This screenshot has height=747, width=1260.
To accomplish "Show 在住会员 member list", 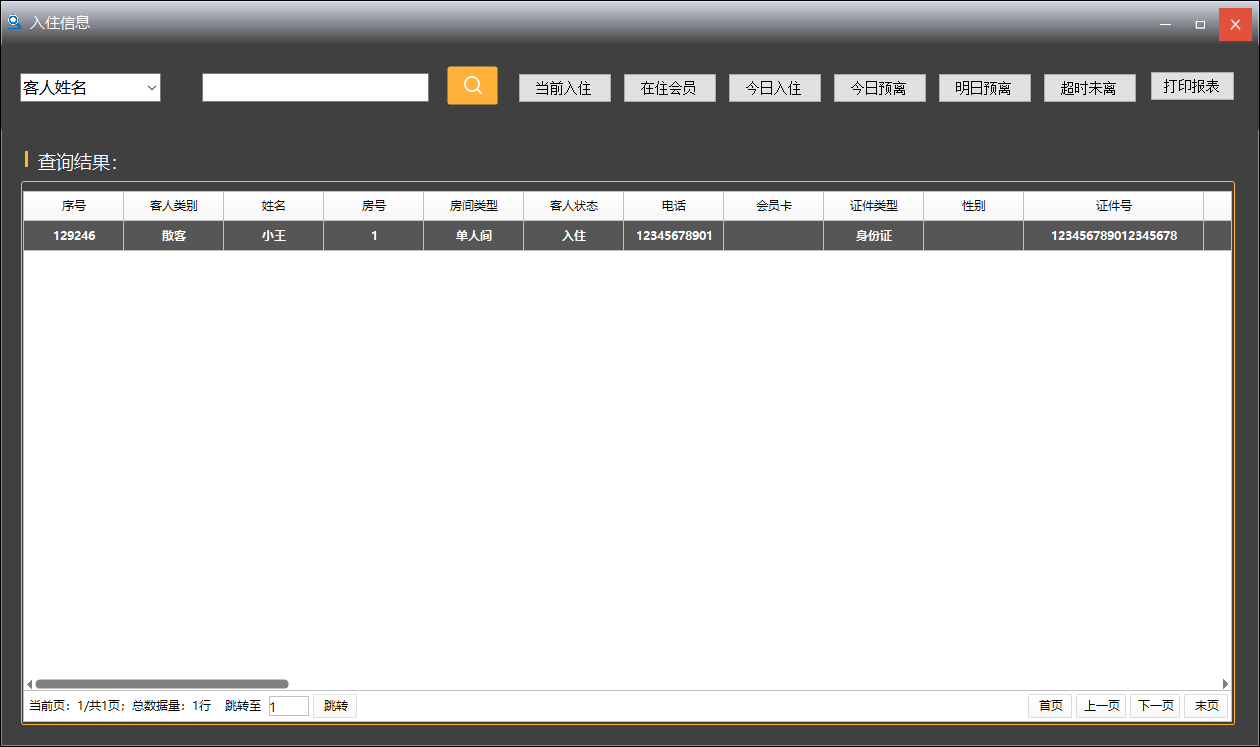I will [x=669, y=88].
